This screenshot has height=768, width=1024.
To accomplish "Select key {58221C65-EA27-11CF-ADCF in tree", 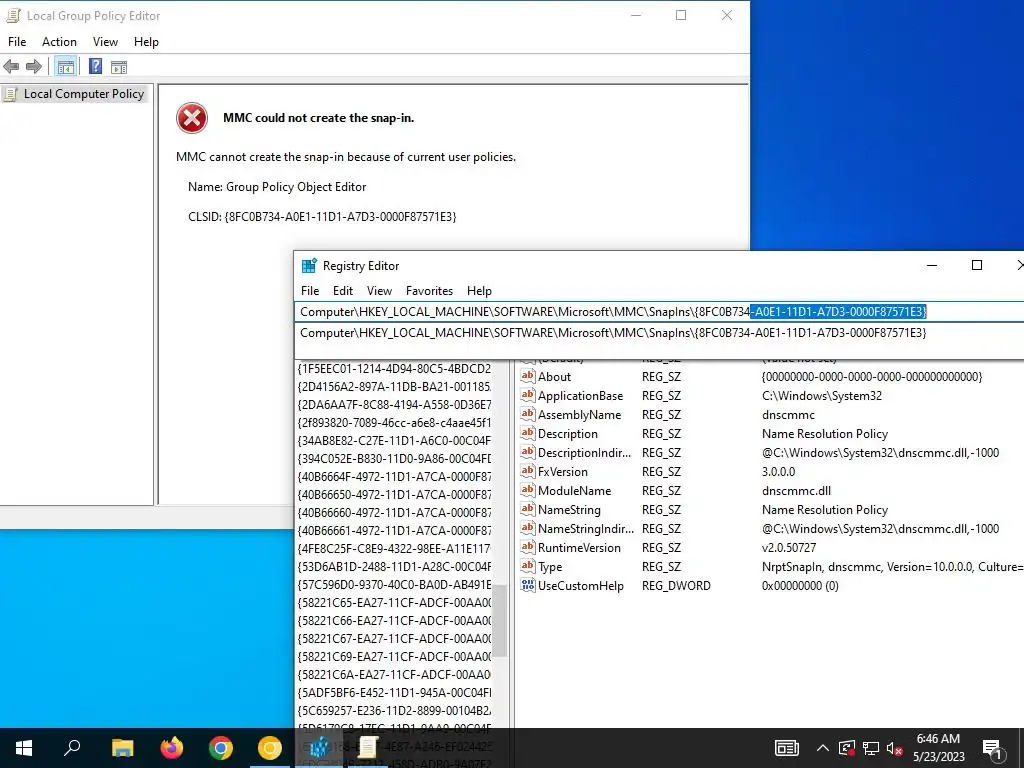I will pos(394,602).
